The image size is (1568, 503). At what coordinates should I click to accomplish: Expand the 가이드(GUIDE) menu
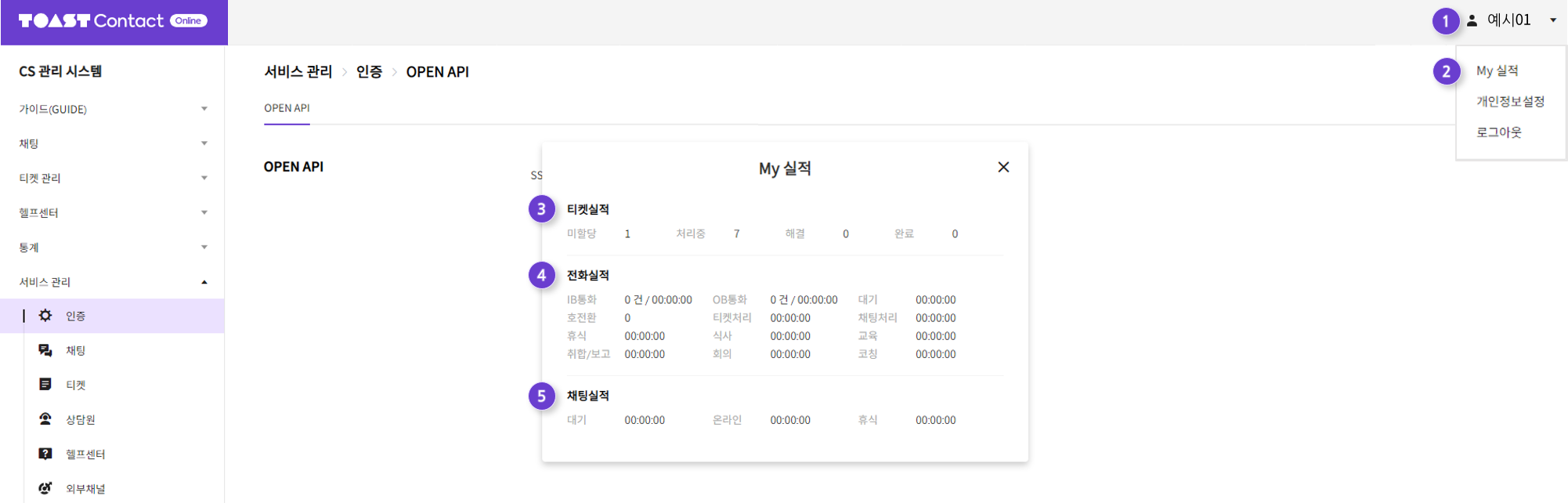click(x=204, y=109)
